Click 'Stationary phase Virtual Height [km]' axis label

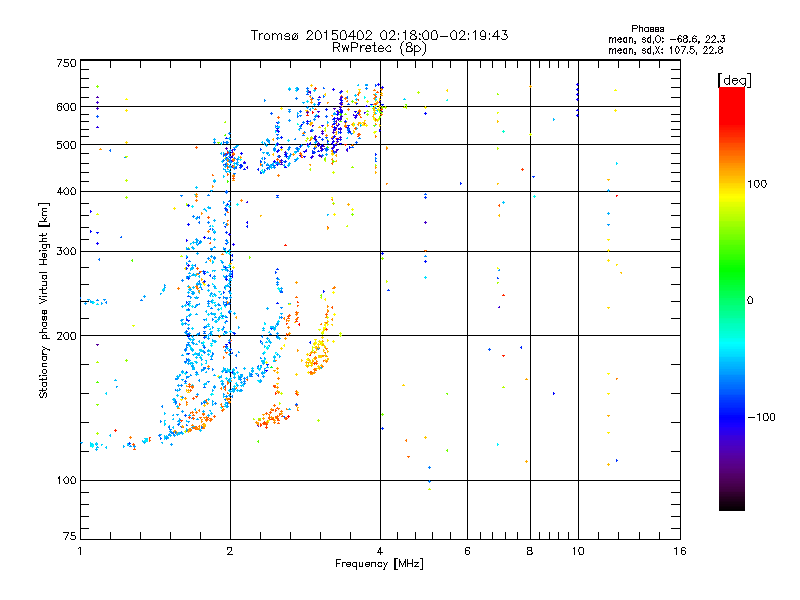pos(44,301)
